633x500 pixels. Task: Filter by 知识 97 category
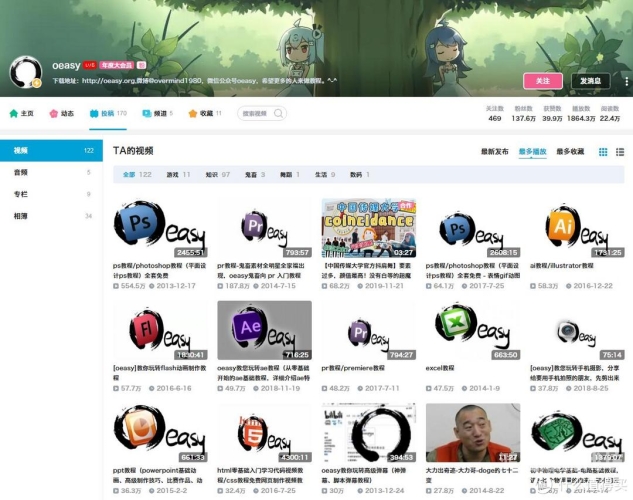tap(218, 174)
